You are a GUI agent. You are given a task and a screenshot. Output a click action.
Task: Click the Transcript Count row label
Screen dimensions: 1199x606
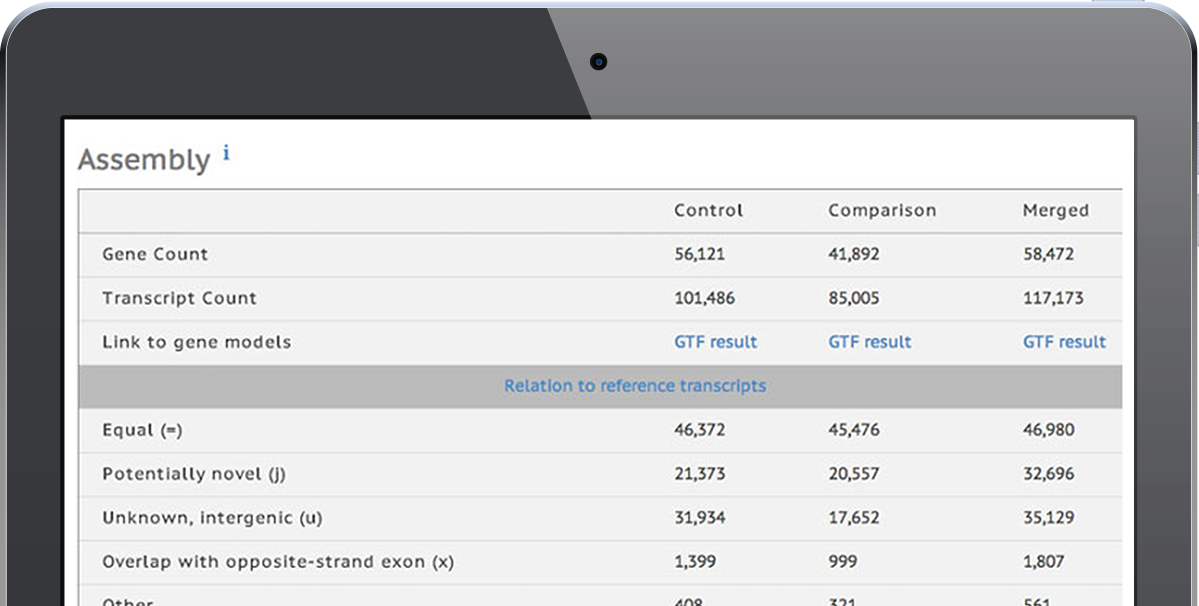[x=179, y=298]
